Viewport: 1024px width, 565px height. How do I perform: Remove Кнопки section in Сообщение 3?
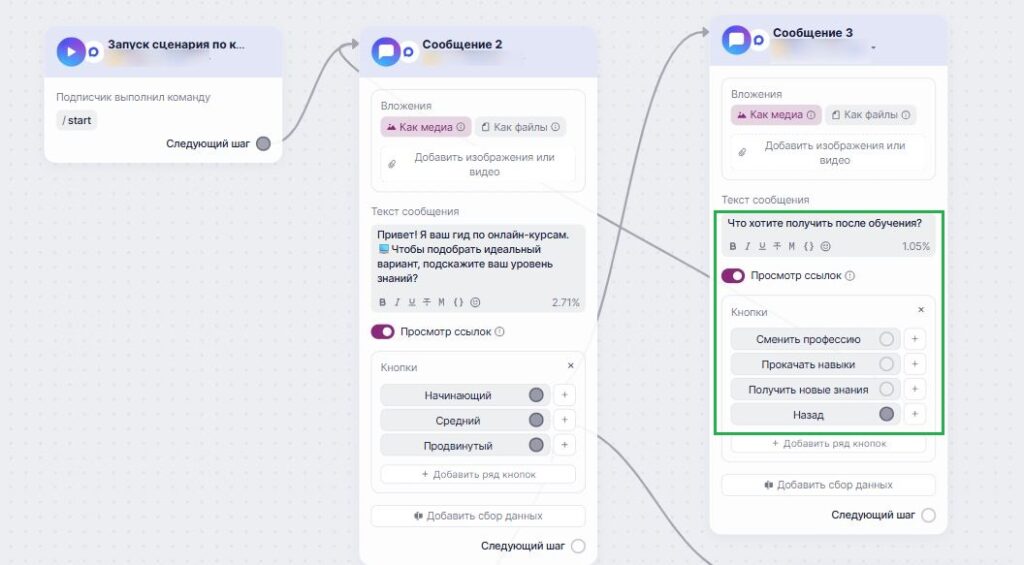[921, 310]
